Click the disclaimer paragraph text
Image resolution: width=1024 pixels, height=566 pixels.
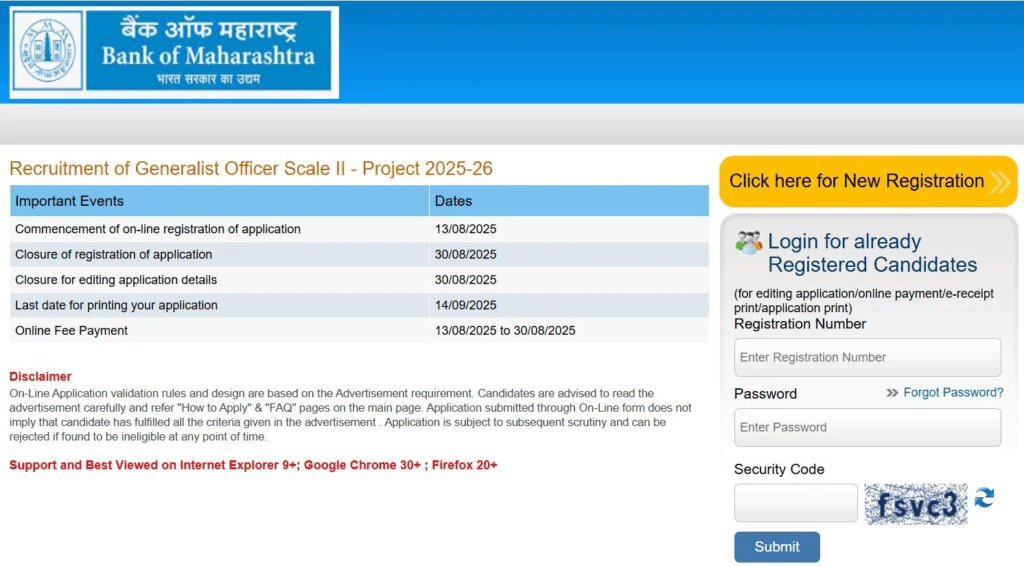[x=350, y=415]
